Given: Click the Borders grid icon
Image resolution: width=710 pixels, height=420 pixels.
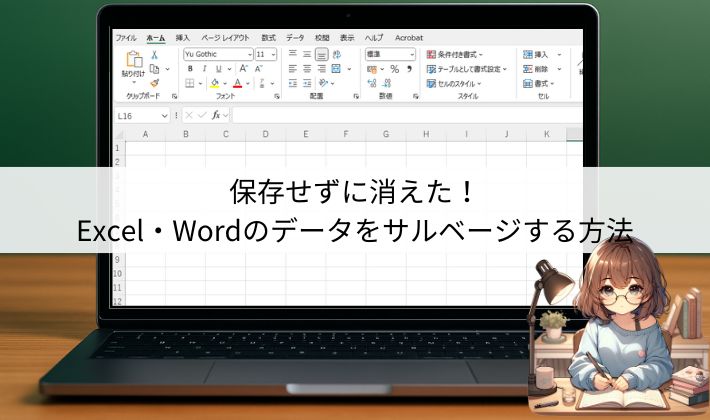Looking at the screenshot, I should (190, 83).
